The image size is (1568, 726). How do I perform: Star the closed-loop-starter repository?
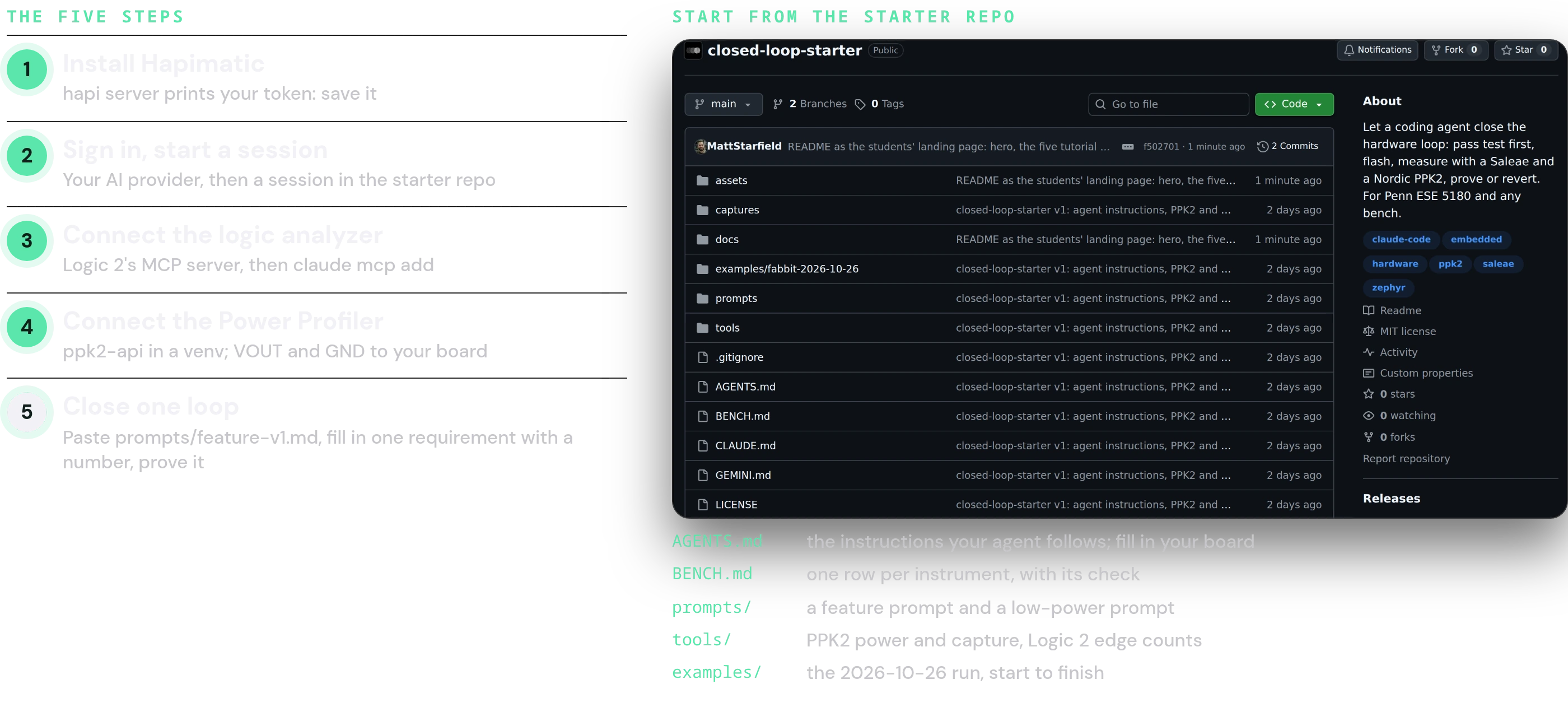click(x=1525, y=50)
